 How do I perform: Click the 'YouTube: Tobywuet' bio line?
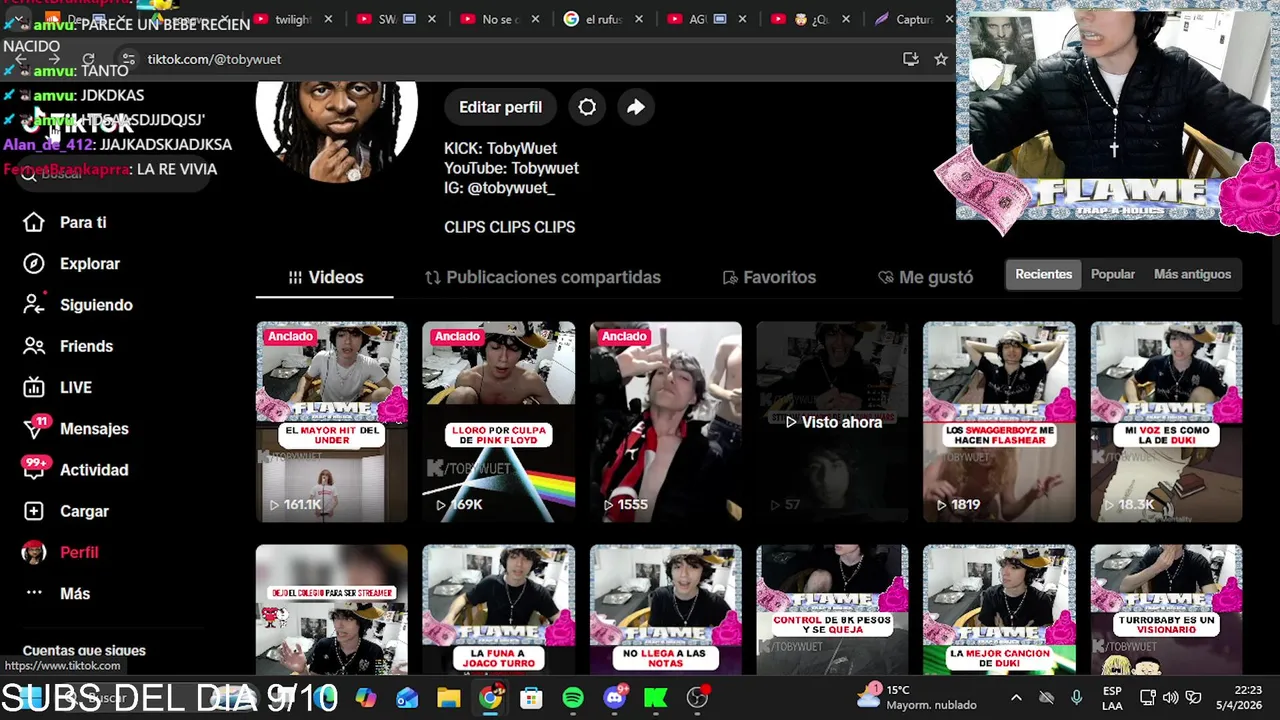[511, 168]
